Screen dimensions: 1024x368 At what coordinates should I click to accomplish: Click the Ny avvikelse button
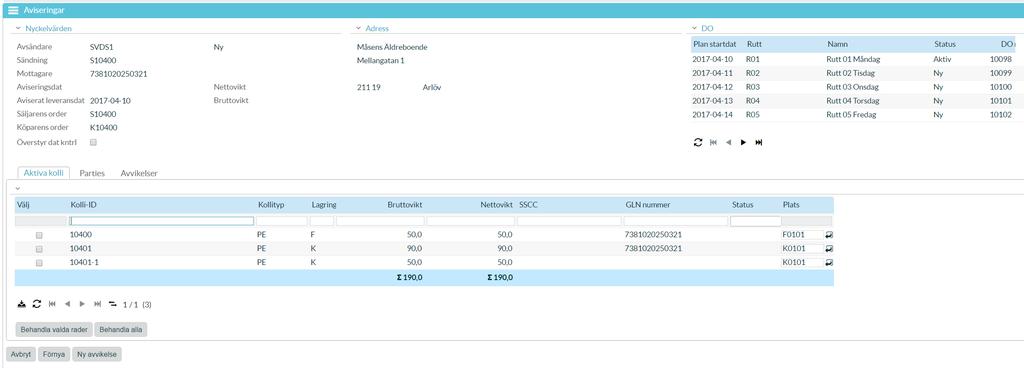tap(97, 354)
